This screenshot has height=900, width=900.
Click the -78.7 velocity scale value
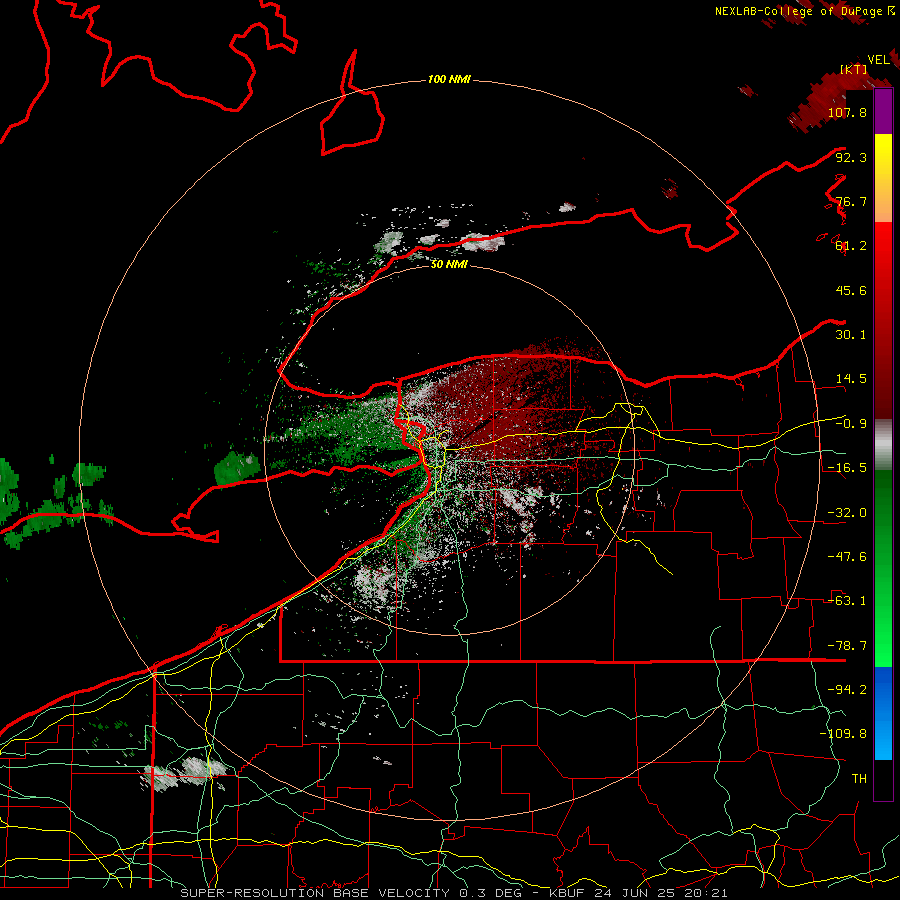tap(847, 646)
